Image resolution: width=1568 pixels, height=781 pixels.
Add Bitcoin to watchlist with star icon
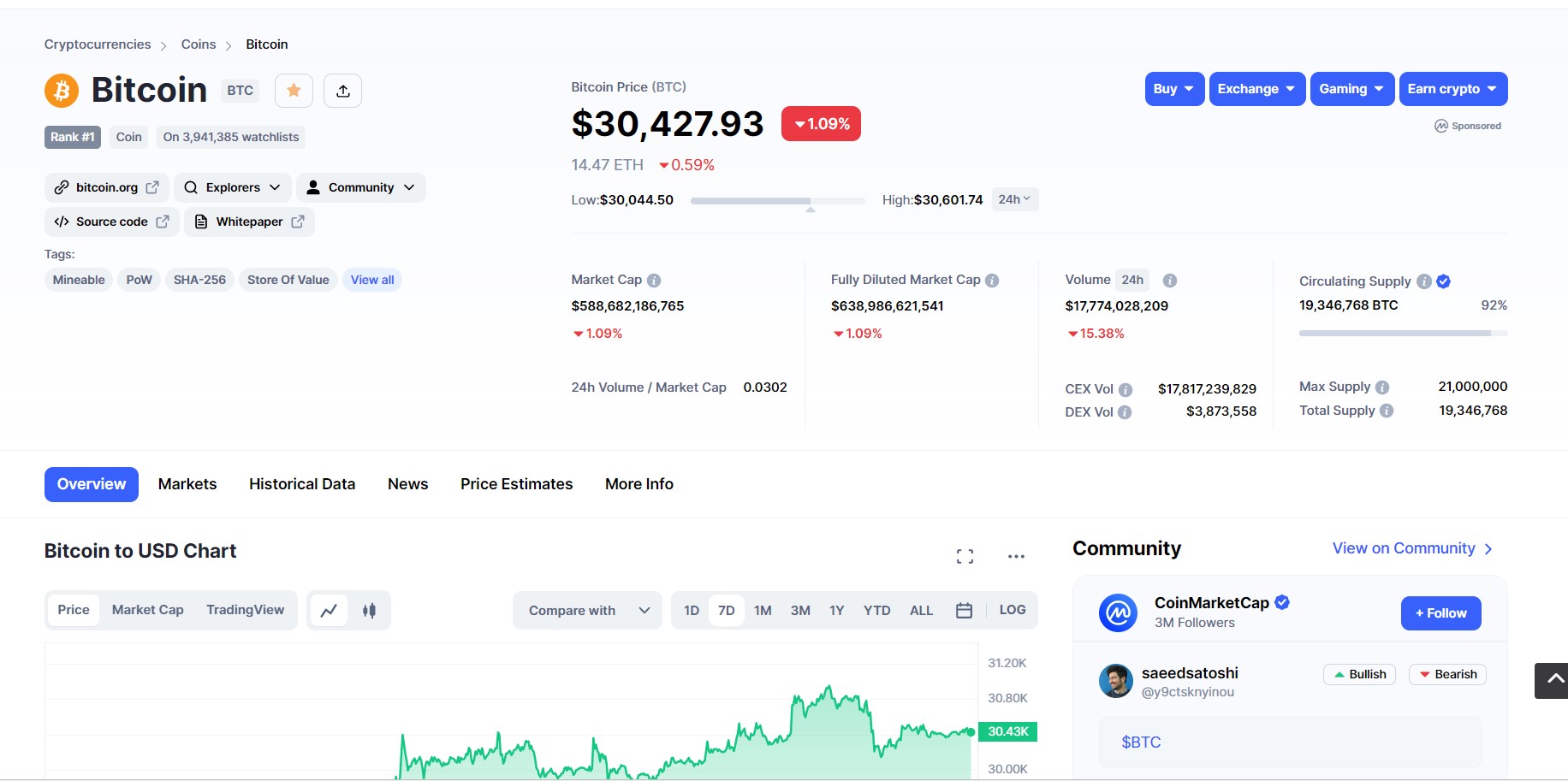pyautogui.click(x=294, y=91)
